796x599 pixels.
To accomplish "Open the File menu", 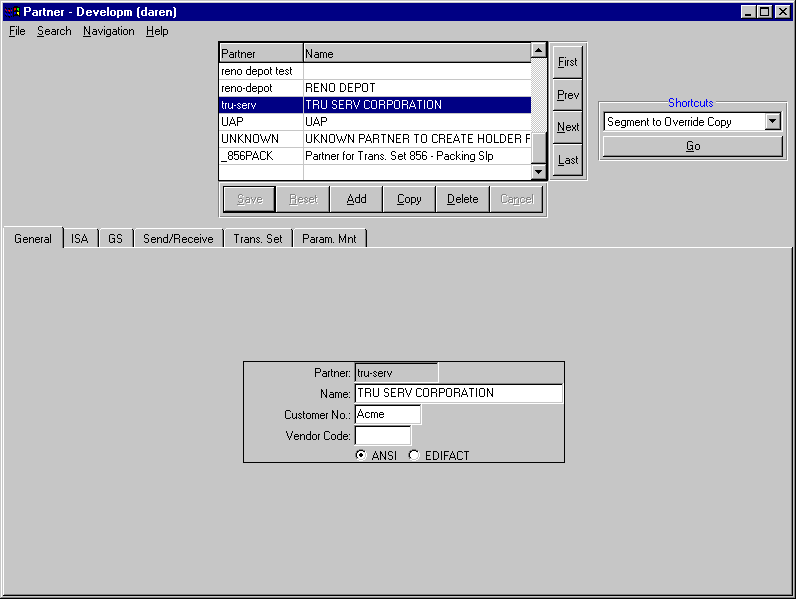I will [x=17, y=31].
